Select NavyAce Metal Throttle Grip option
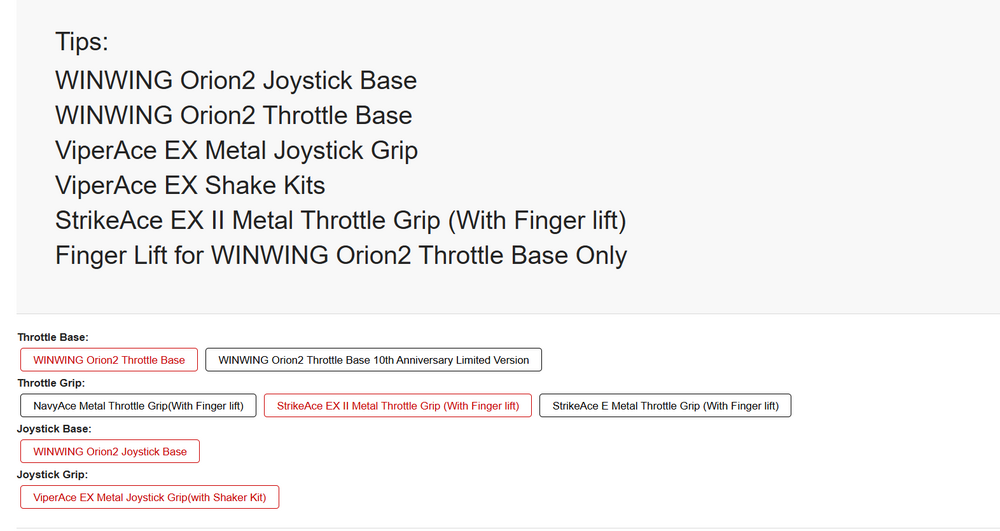The image size is (1000, 531). [139, 406]
